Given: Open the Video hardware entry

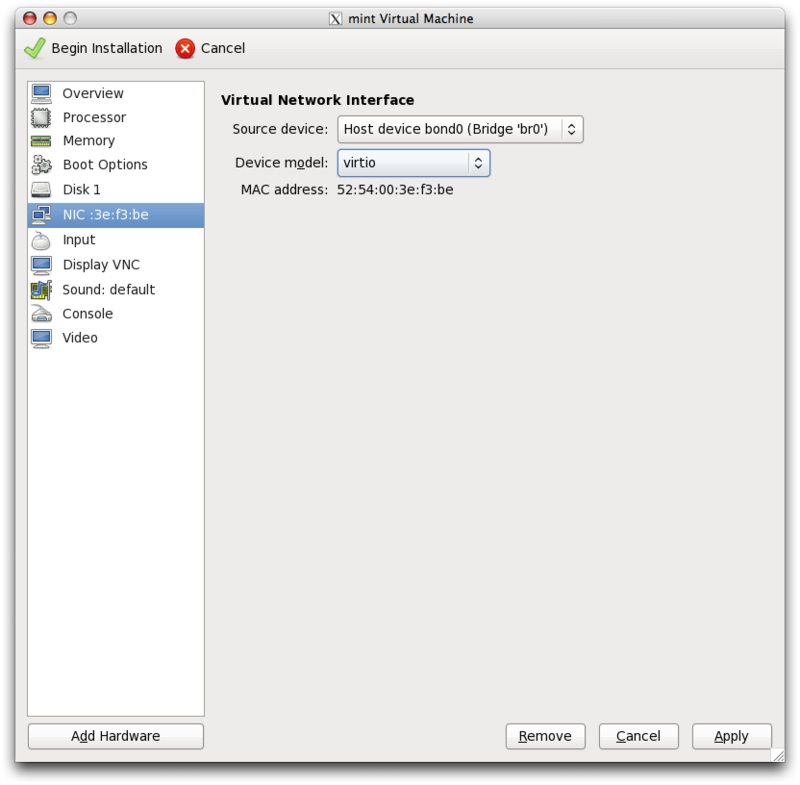Looking at the screenshot, I should tap(116, 338).
